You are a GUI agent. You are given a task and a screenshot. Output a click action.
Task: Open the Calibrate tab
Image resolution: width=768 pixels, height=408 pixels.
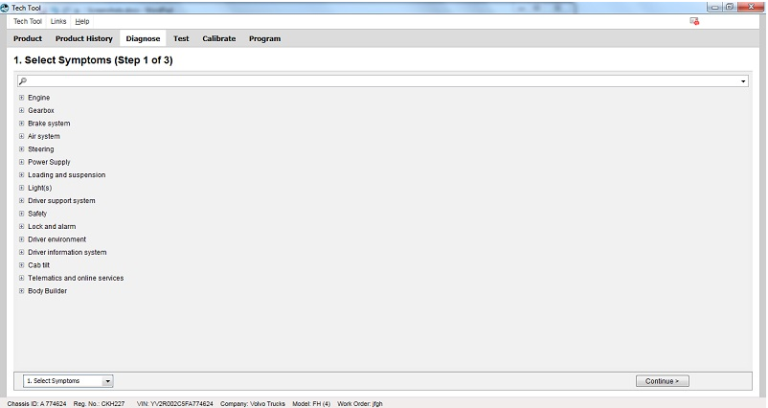coord(219,38)
